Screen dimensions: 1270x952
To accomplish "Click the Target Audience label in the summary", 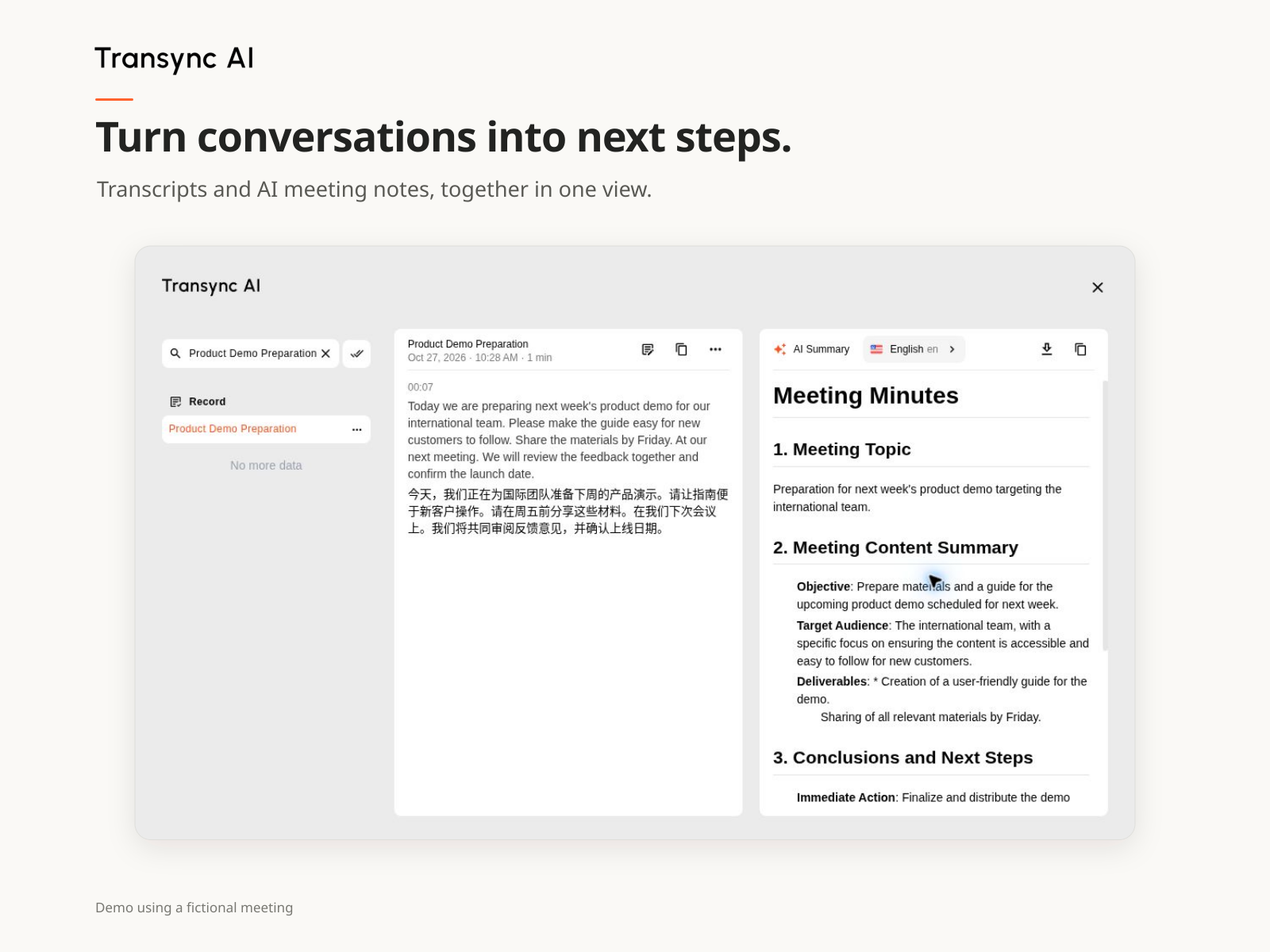I will pyautogui.click(x=842, y=626).
